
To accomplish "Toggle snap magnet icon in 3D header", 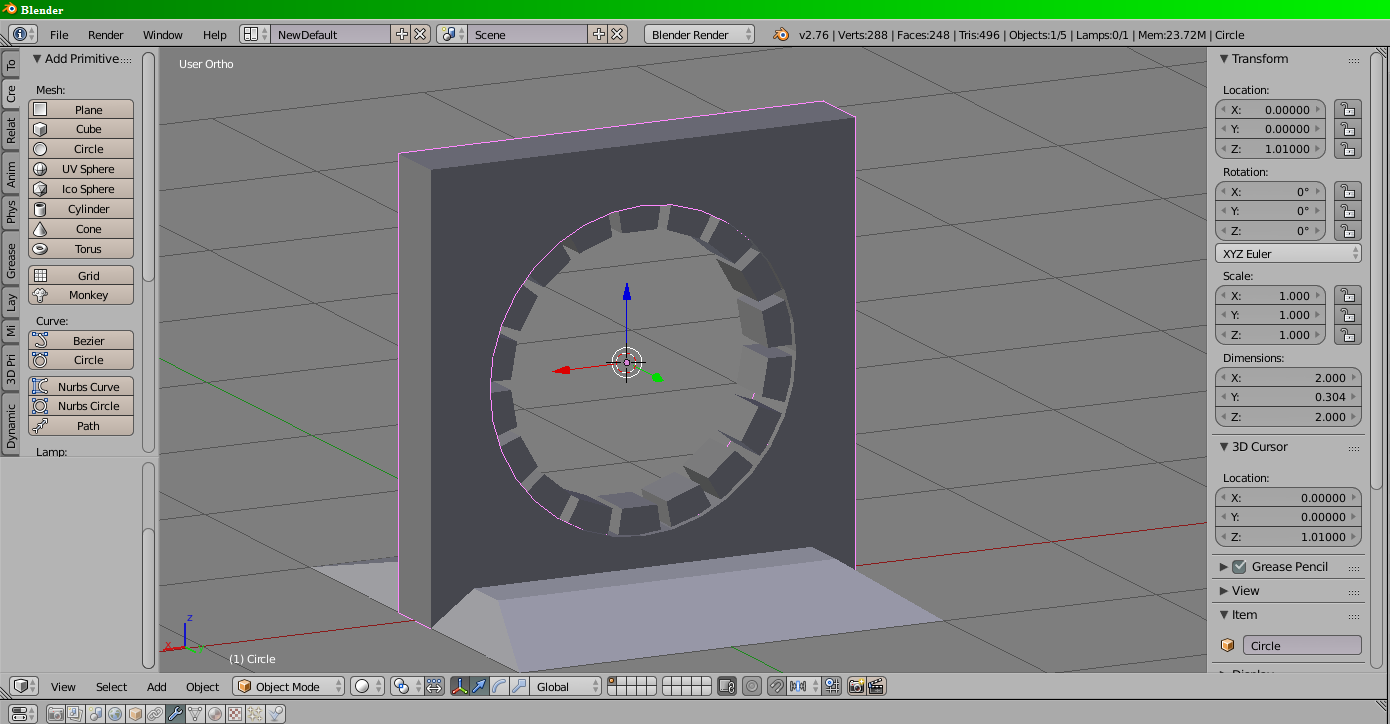I will tap(776, 686).
